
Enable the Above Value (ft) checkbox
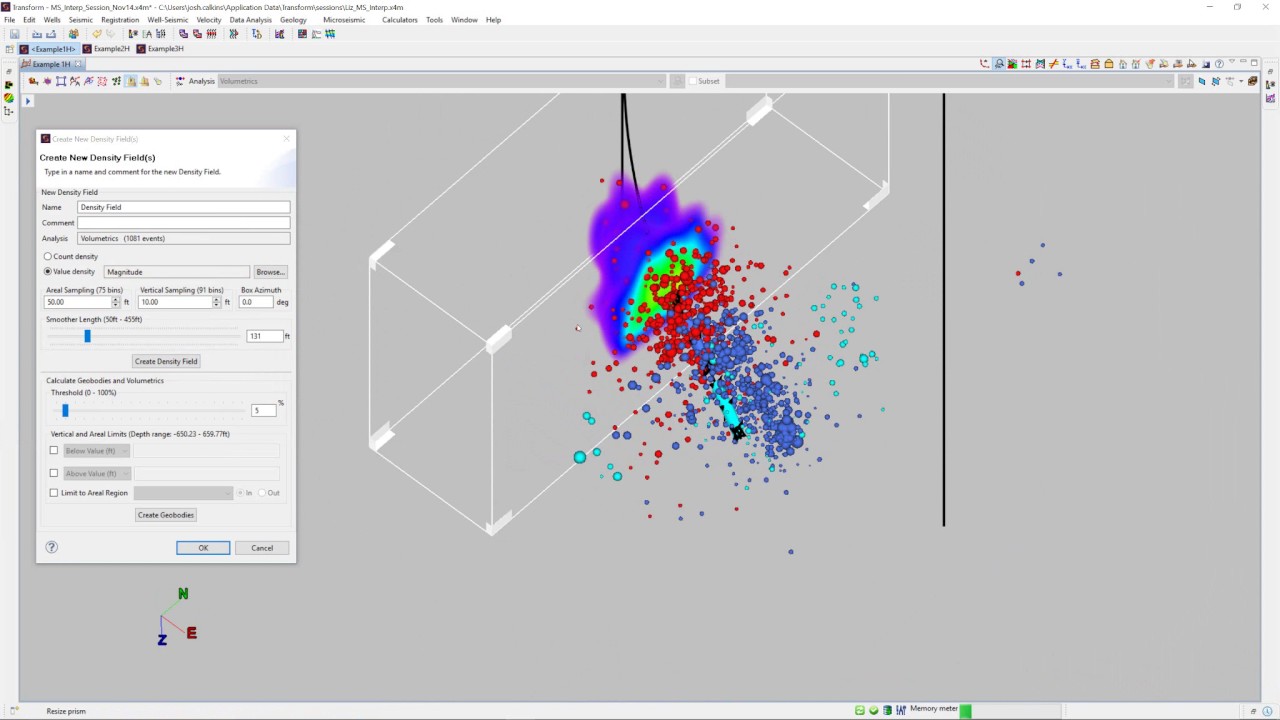[54, 473]
